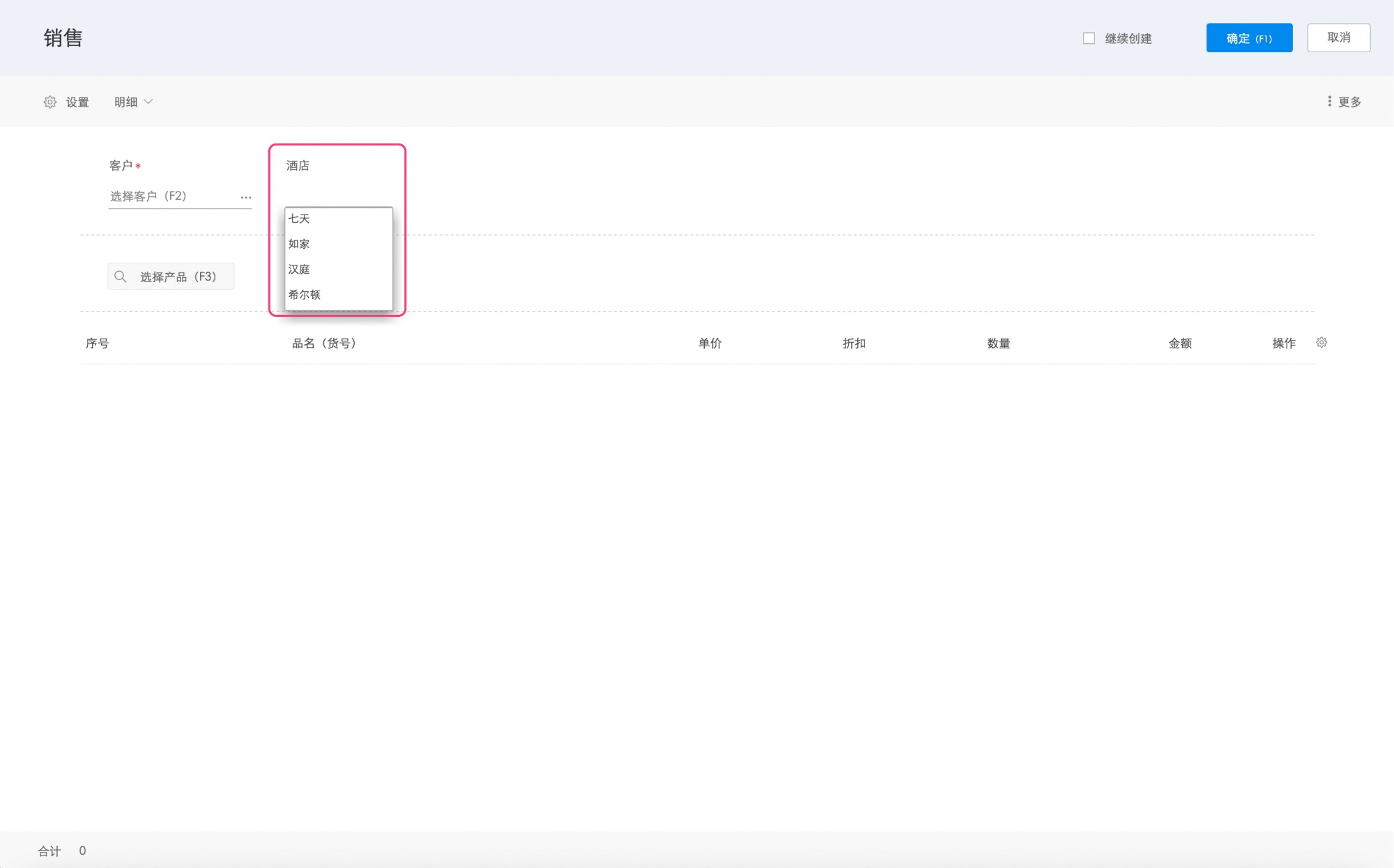Click the 折扣 column header
Viewport: 1394px width, 868px height.
point(854,343)
